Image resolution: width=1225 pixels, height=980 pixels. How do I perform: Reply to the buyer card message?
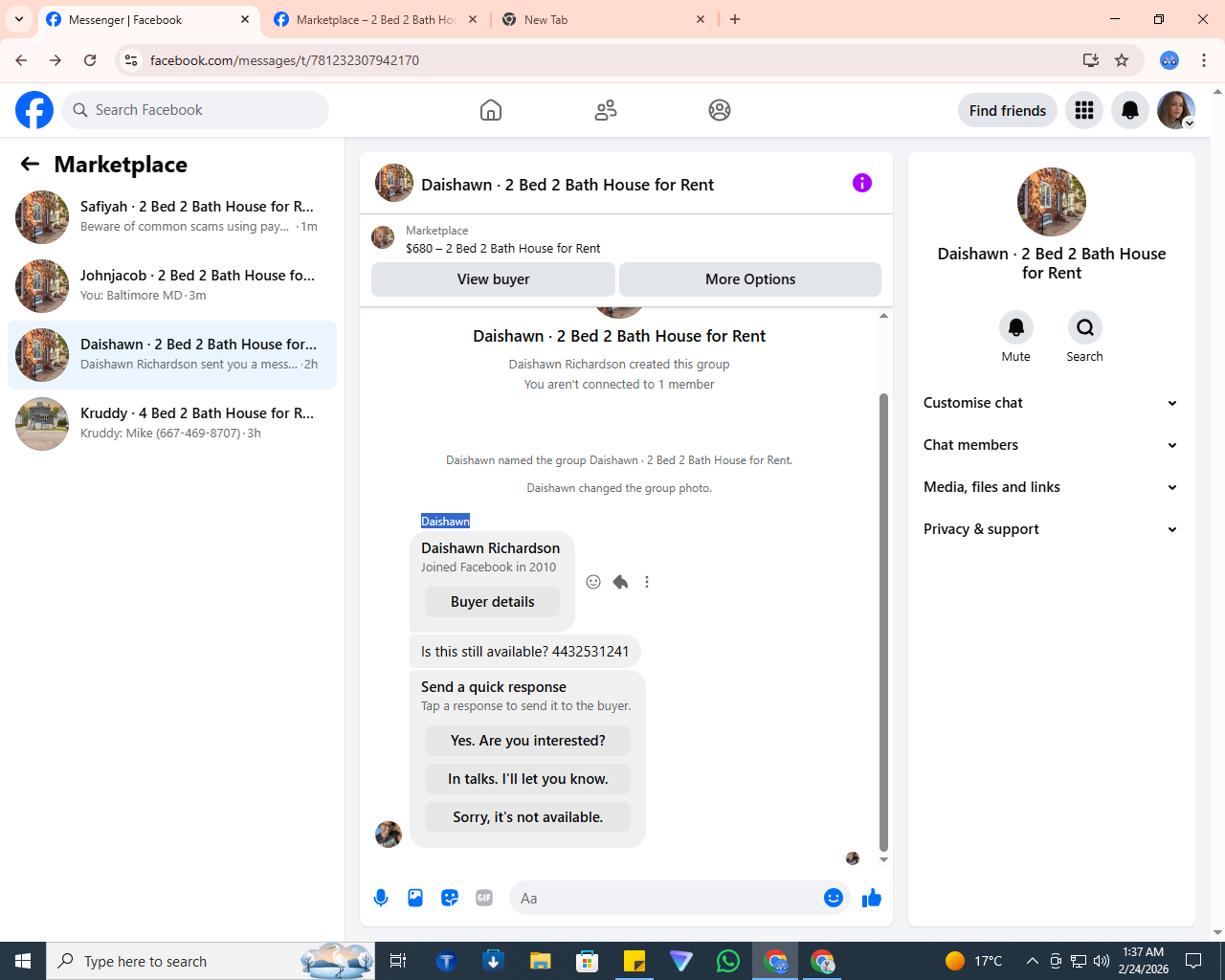point(620,582)
